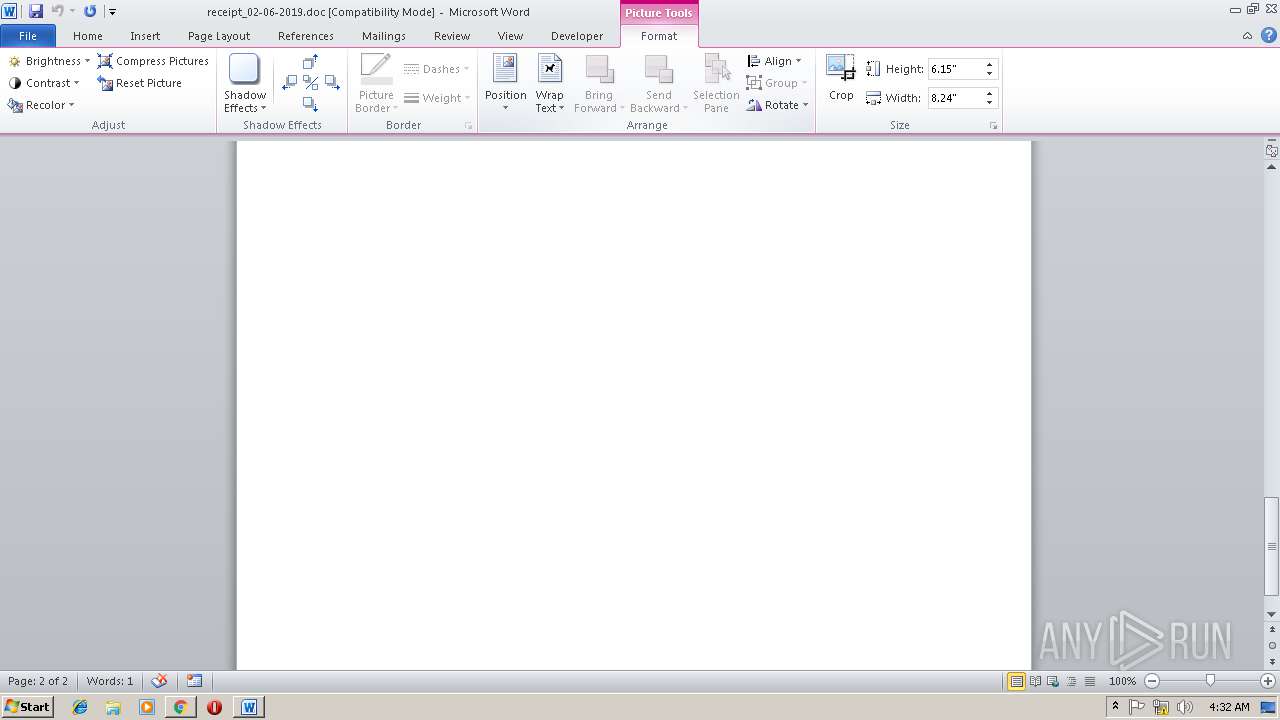Open the Page Layout tab

tap(219, 36)
